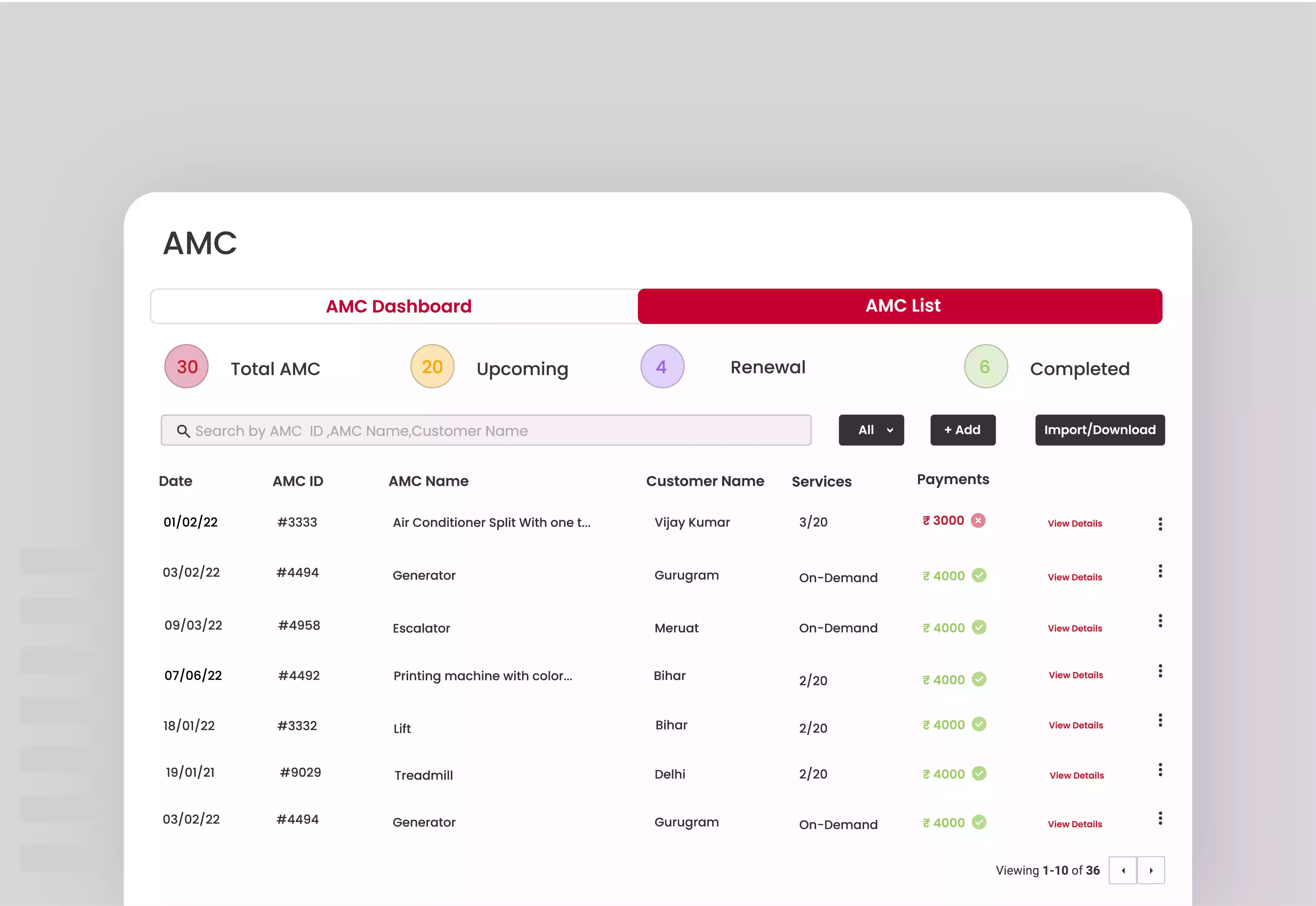Click the 3/20 services cell
The width and height of the screenshot is (1316, 906).
coord(813,522)
